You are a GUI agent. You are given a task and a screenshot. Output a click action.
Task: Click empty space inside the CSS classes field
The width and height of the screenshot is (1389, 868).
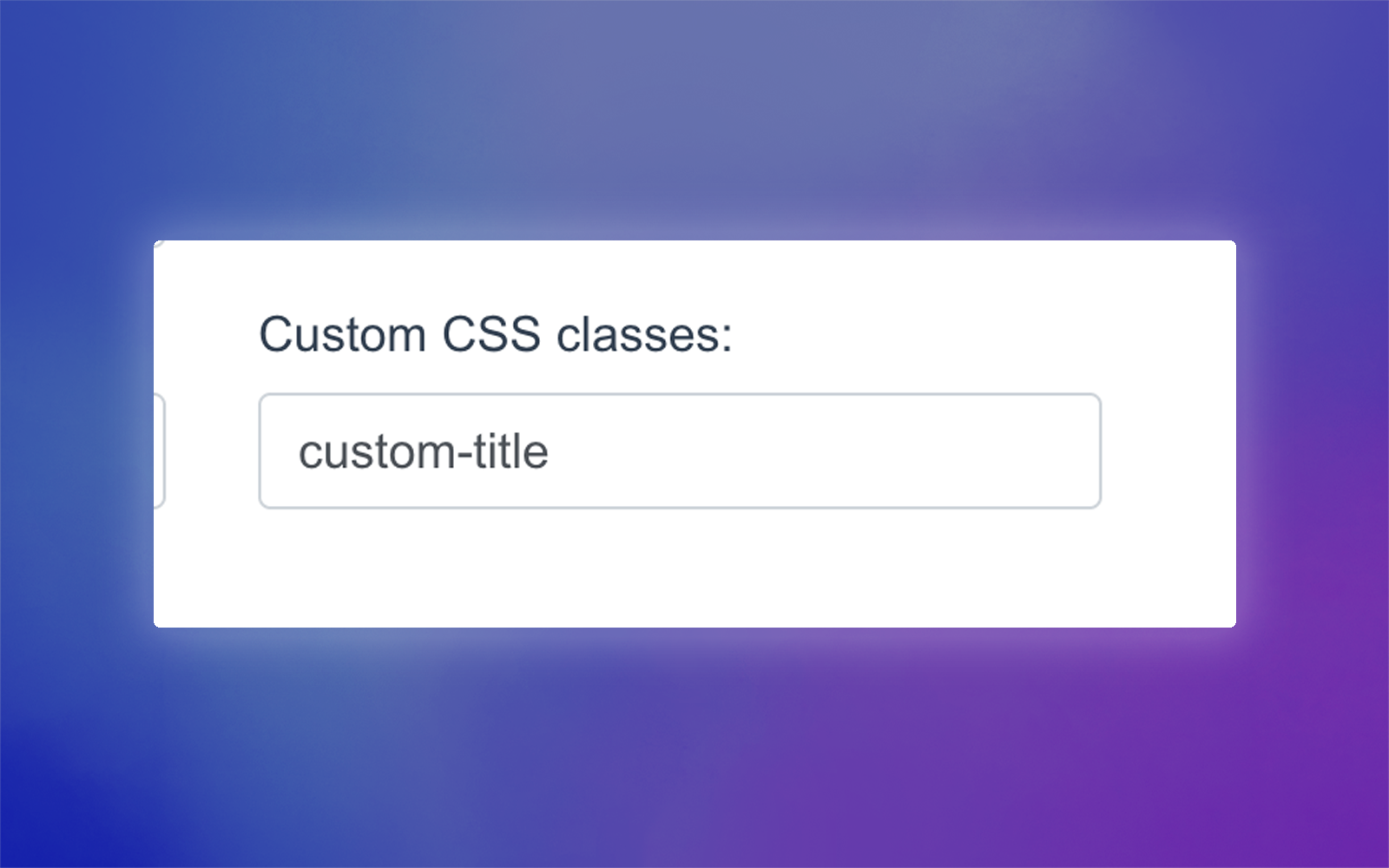(x=825, y=450)
